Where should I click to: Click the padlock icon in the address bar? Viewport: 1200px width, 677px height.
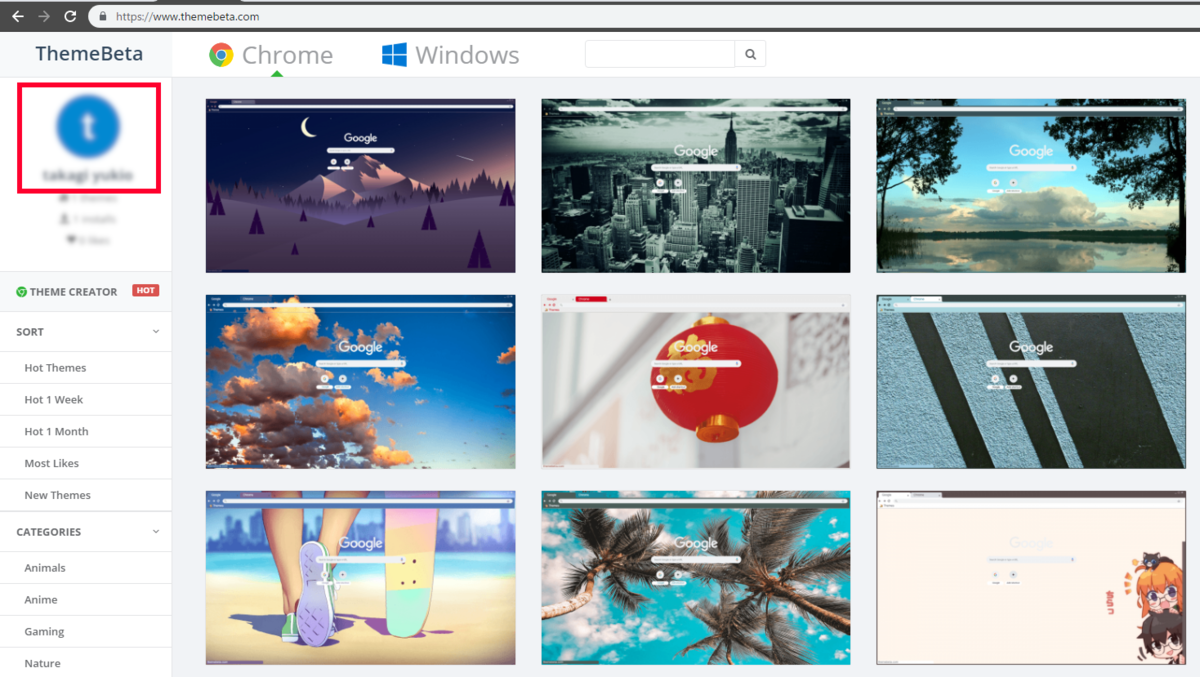(101, 16)
